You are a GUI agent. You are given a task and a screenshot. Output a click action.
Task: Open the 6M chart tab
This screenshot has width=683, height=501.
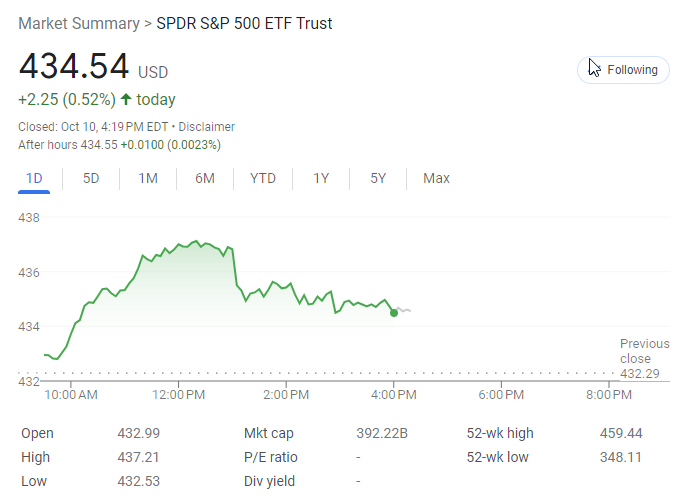pos(205,178)
